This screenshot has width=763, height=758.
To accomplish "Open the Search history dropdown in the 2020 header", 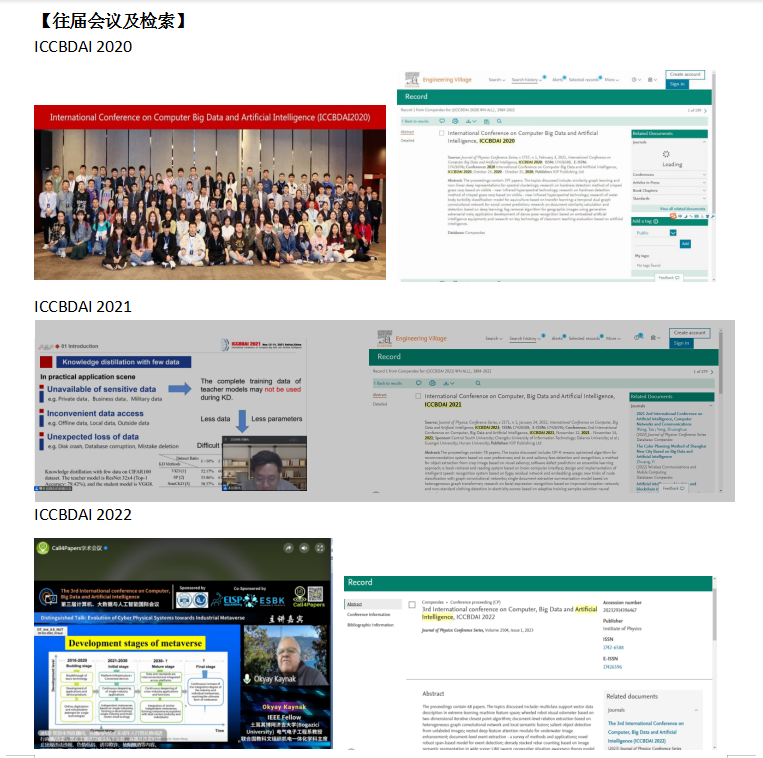I will pyautogui.click(x=527, y=80).
